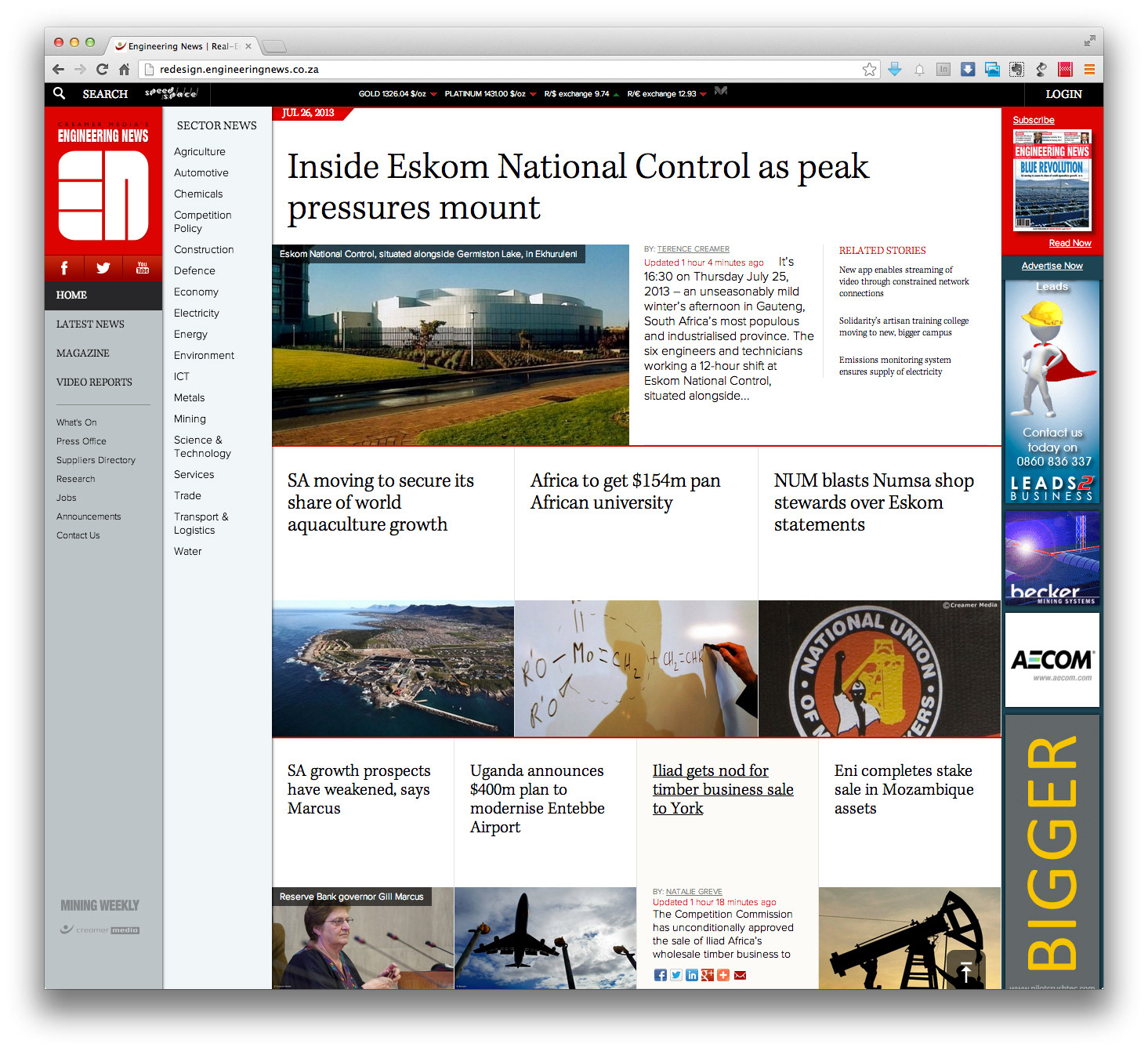Open the Uganda Entebbe Airport headline
Screen dimensions: 1148x1051
click(538, 799)
